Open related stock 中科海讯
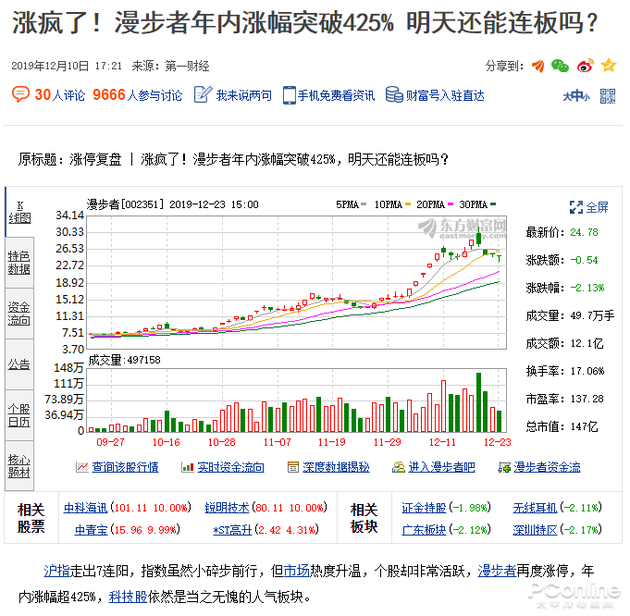This screenshot has height=616, width=630. 85,508
